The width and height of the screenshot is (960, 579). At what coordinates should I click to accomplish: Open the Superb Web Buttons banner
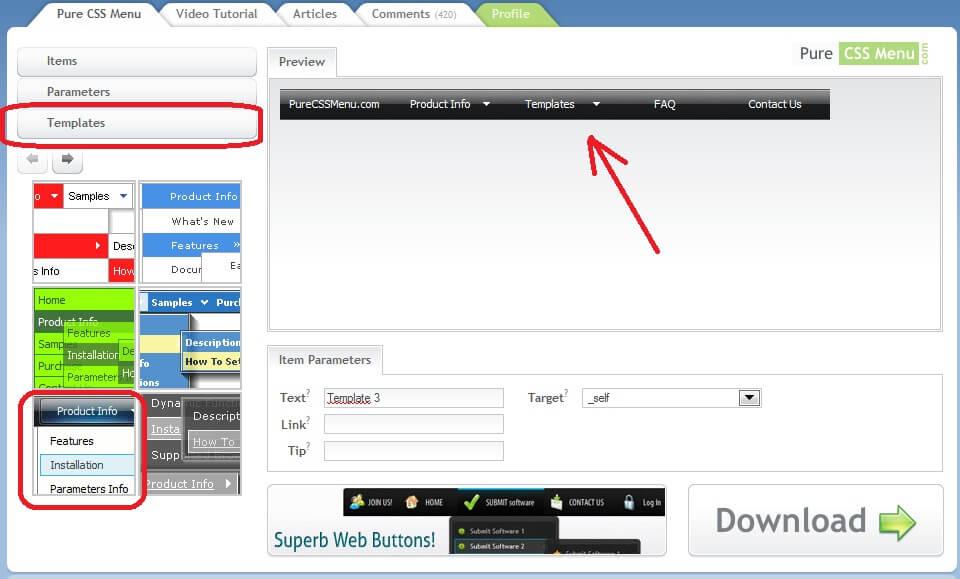[x=467, y=520]
